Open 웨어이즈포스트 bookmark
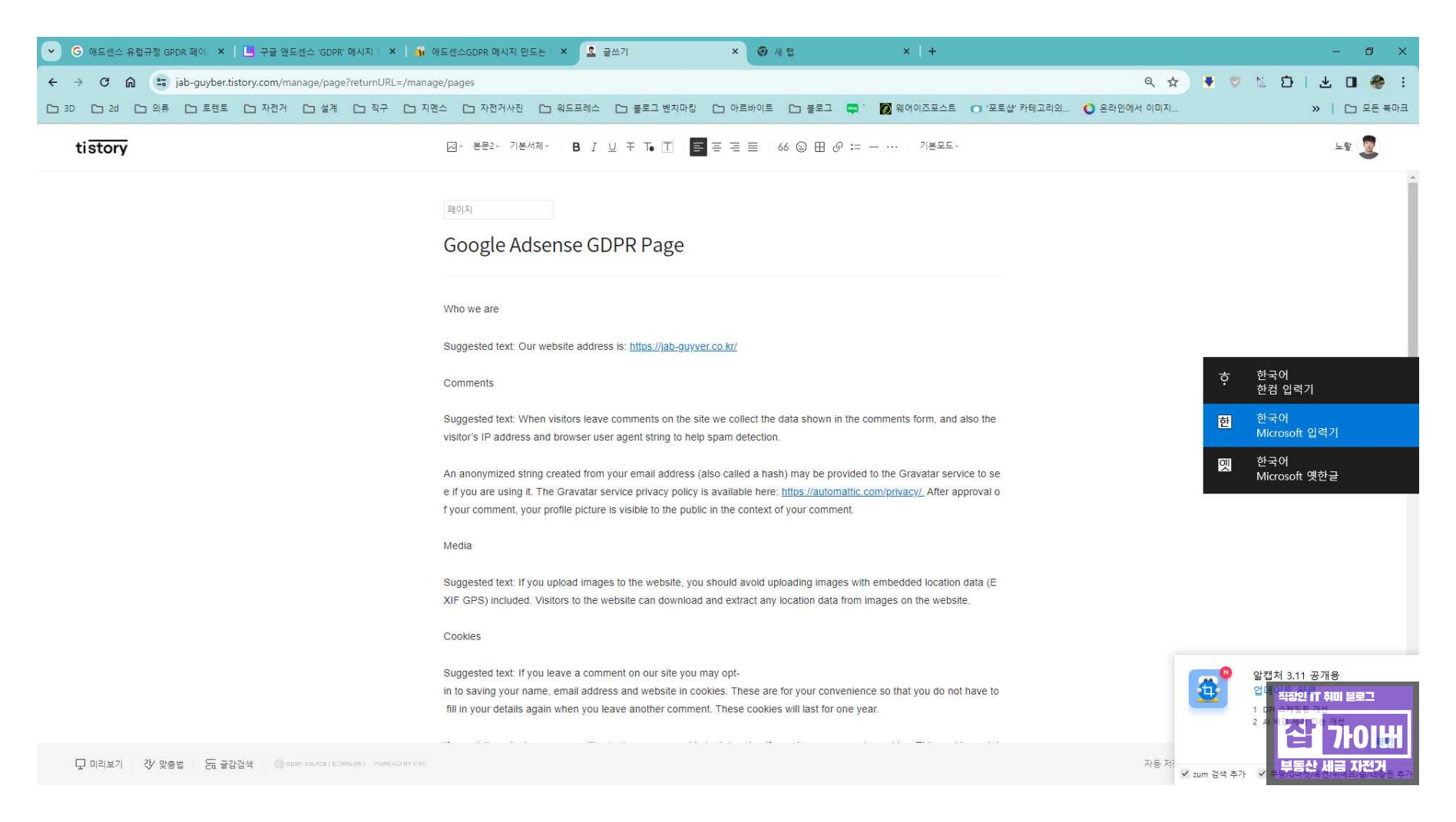Screen dimensions: 1456x822 tap(918, 109)
